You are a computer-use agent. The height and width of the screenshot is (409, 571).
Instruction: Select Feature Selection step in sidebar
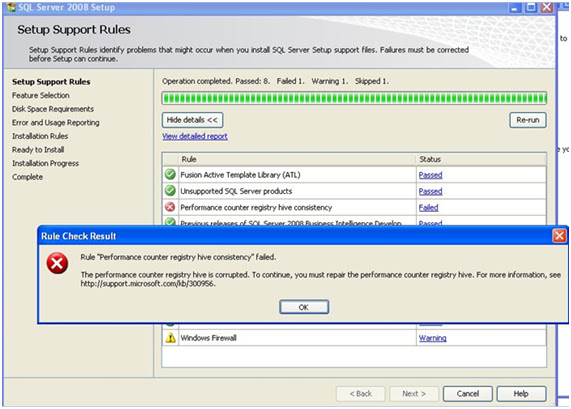point(41,95)
